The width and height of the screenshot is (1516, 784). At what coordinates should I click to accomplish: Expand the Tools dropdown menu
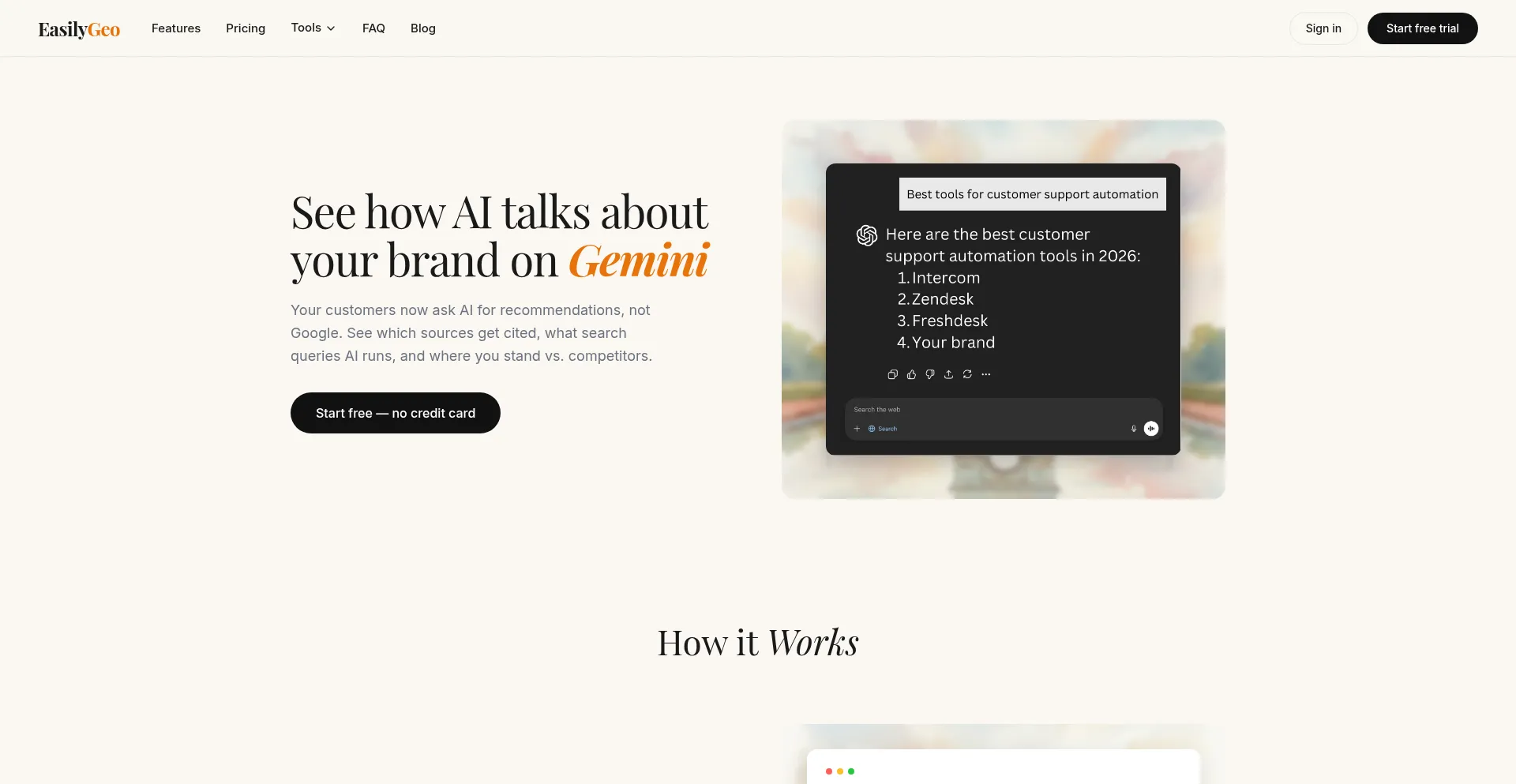tap(313, 28)
